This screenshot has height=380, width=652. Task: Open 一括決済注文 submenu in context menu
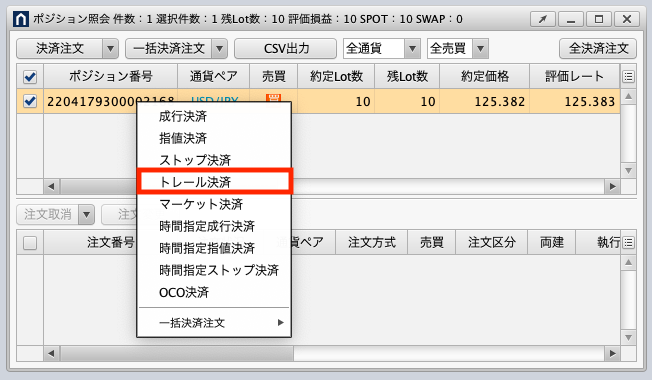[214, 323]
